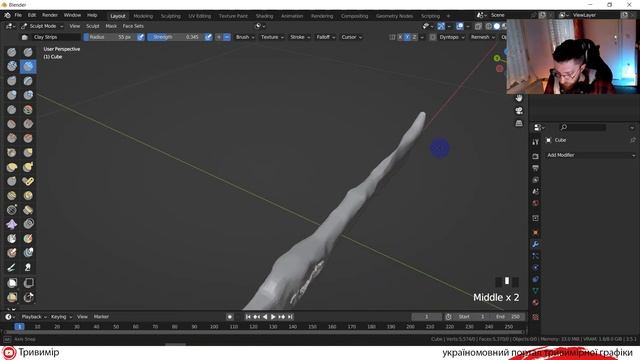
Task: Play the animation forward
Action: [x=273, y=317]
